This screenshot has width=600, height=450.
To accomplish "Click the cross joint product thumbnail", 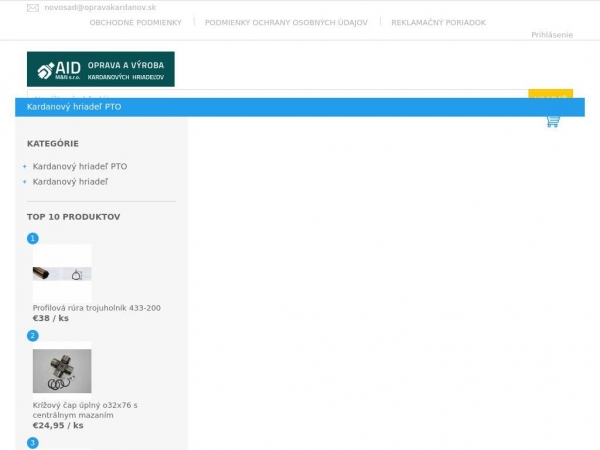I will tap(62, 371).
